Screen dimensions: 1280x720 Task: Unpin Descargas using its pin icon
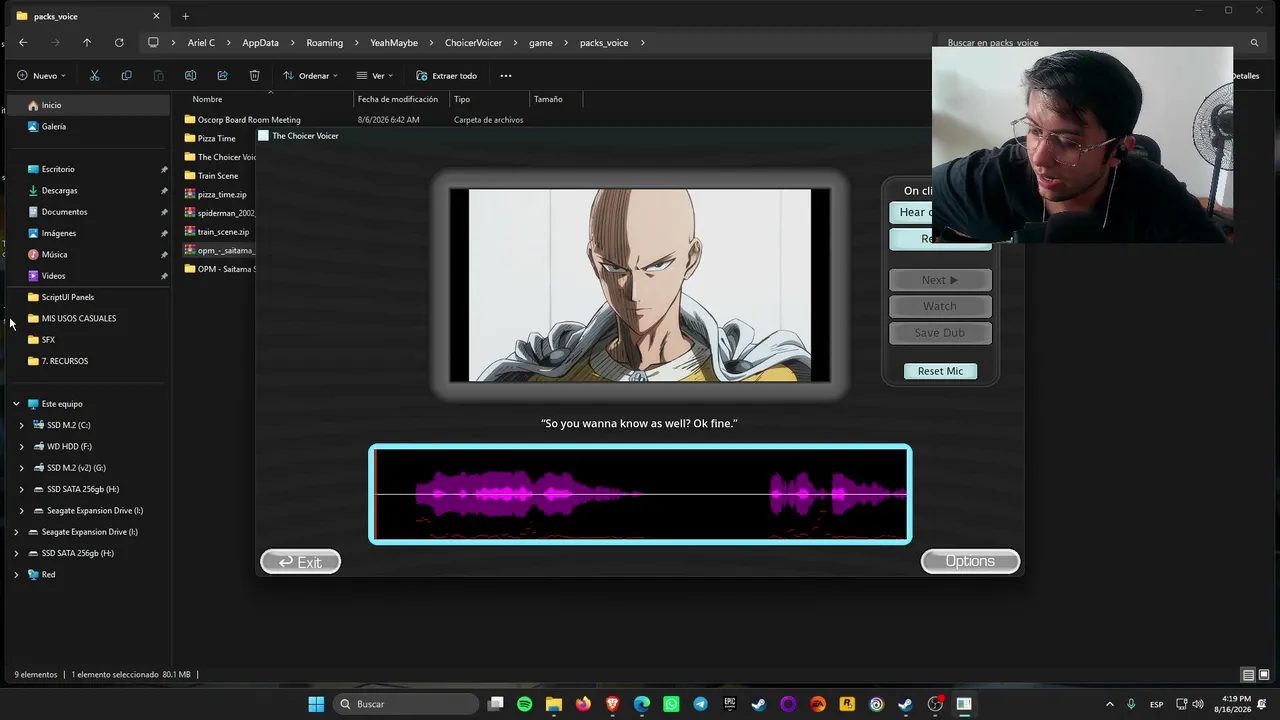(164, 191)
